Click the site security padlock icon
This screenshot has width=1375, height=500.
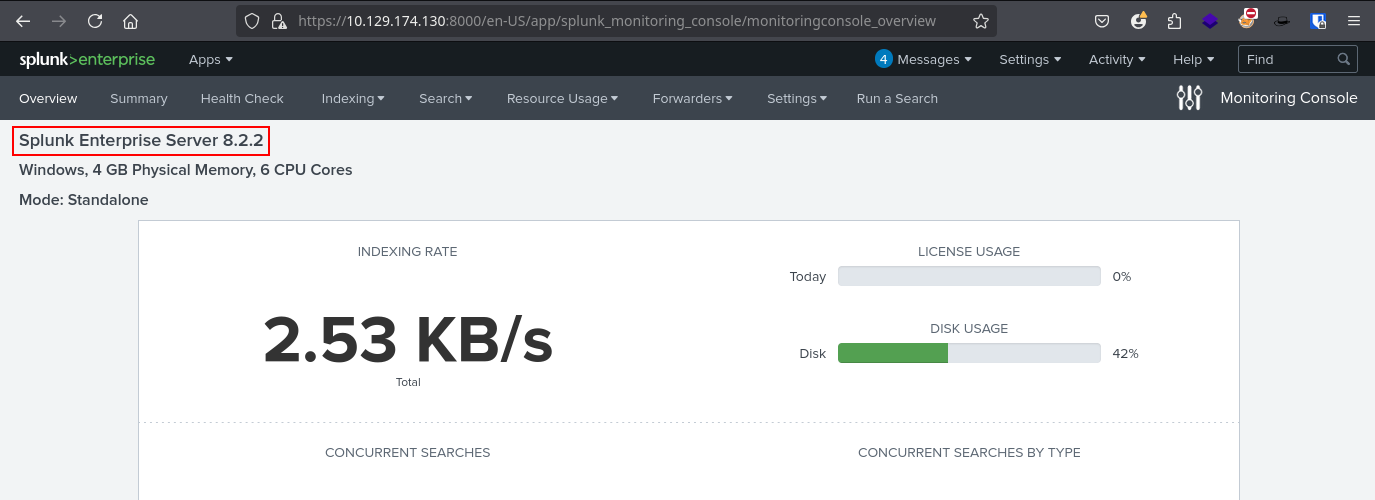point(279,21)
